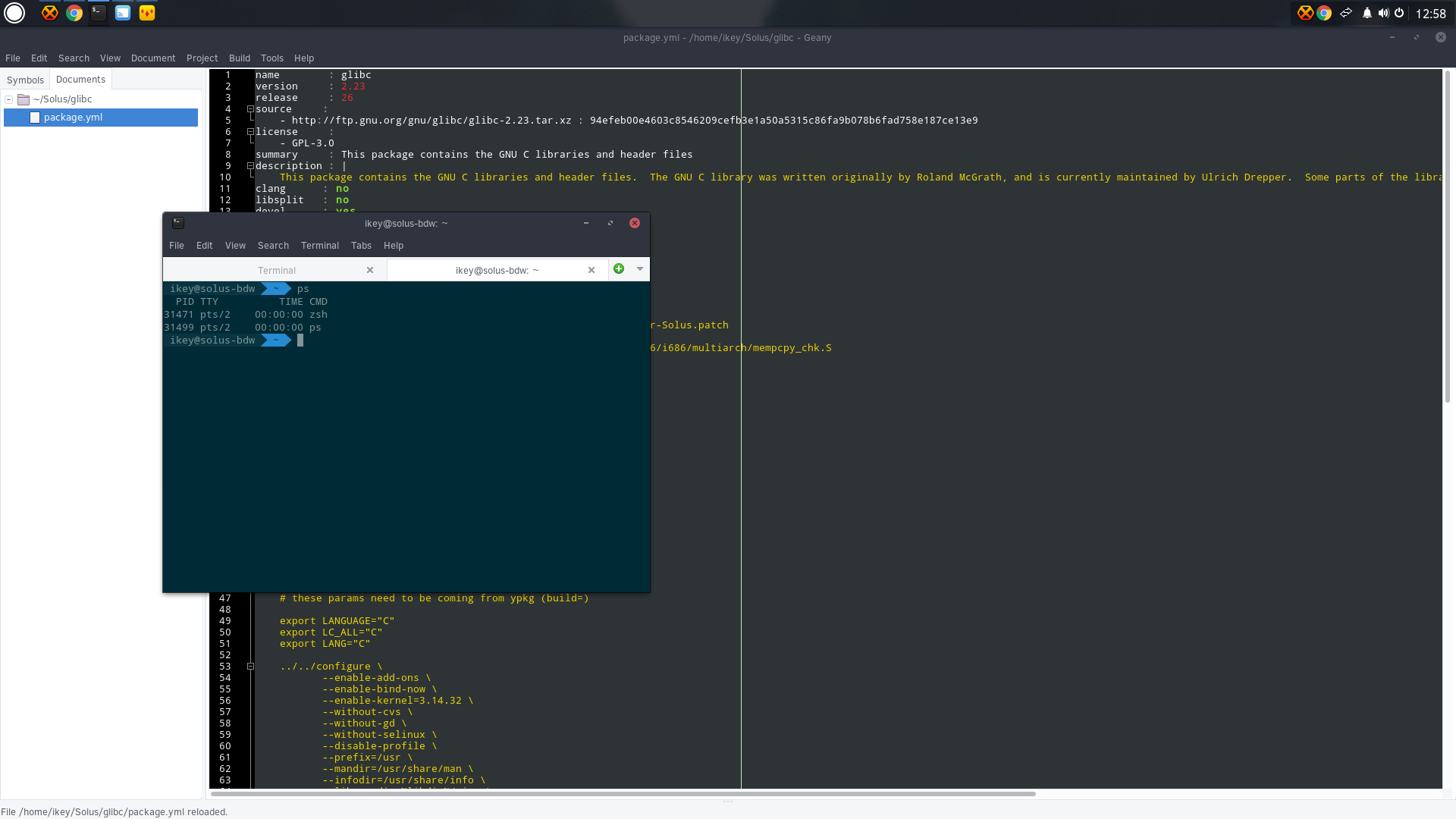
Task: Open HexChat from the top panel launcher
Action: [49, 13]
